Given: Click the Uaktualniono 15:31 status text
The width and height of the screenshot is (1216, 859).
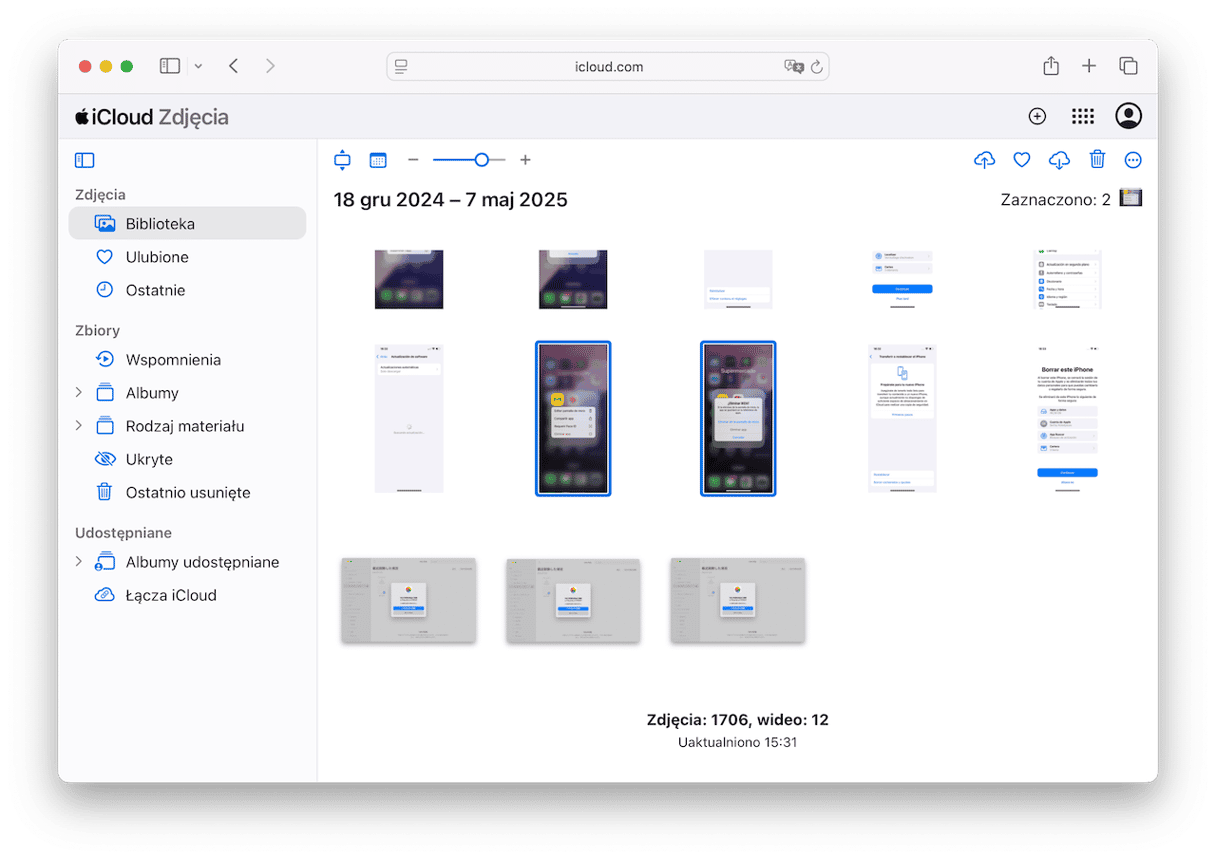Looking at the screenshot, I should pos(737,743).
